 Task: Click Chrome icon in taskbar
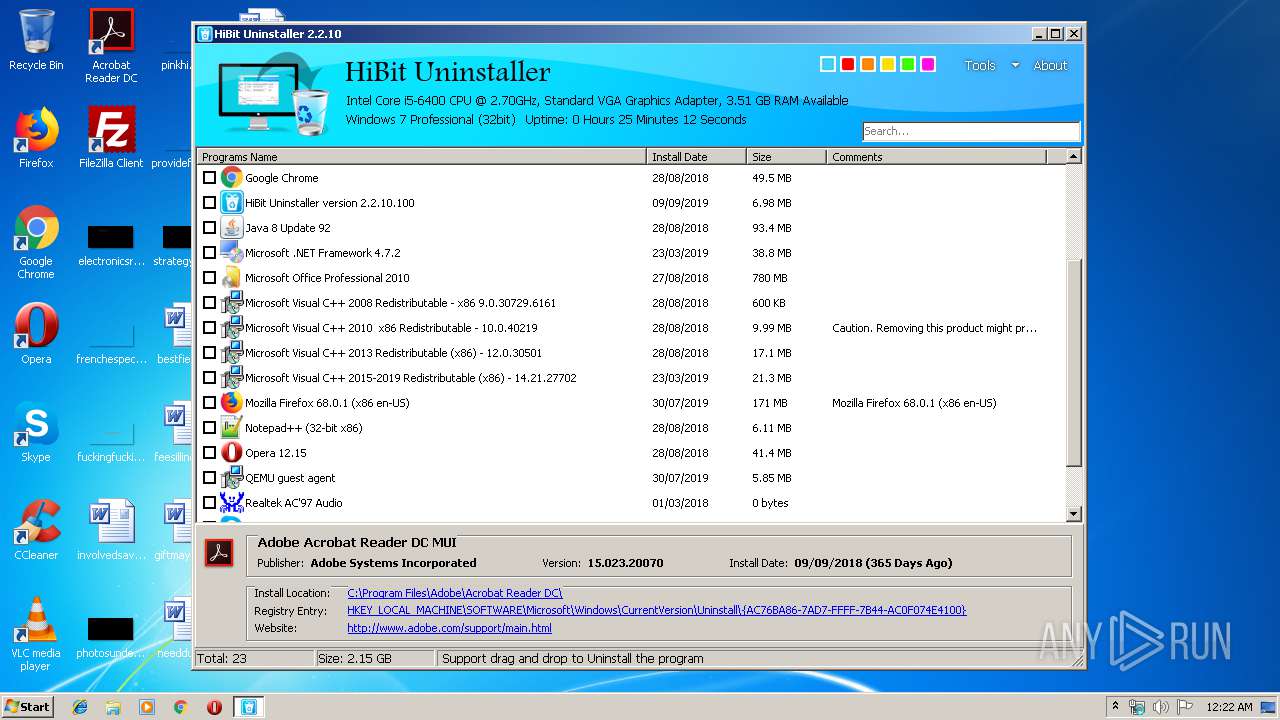point(180,707)
